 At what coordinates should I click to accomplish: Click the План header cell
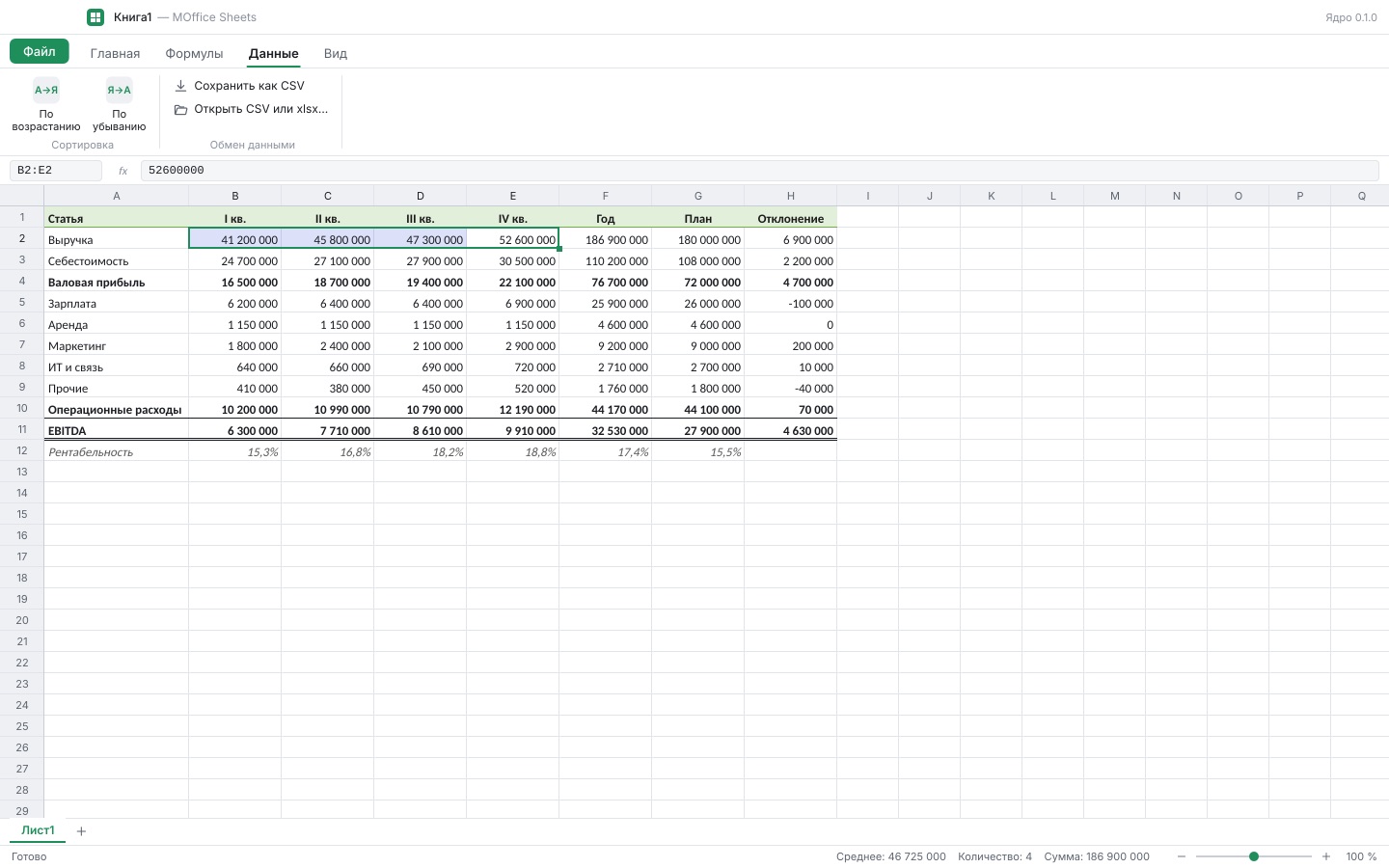[698, 218]
